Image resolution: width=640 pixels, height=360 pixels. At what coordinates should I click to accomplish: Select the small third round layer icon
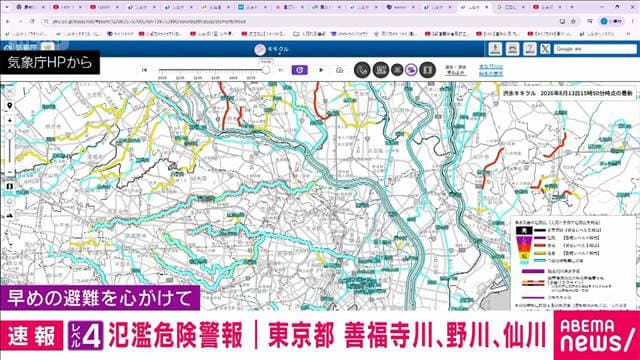tap(397, 70)
